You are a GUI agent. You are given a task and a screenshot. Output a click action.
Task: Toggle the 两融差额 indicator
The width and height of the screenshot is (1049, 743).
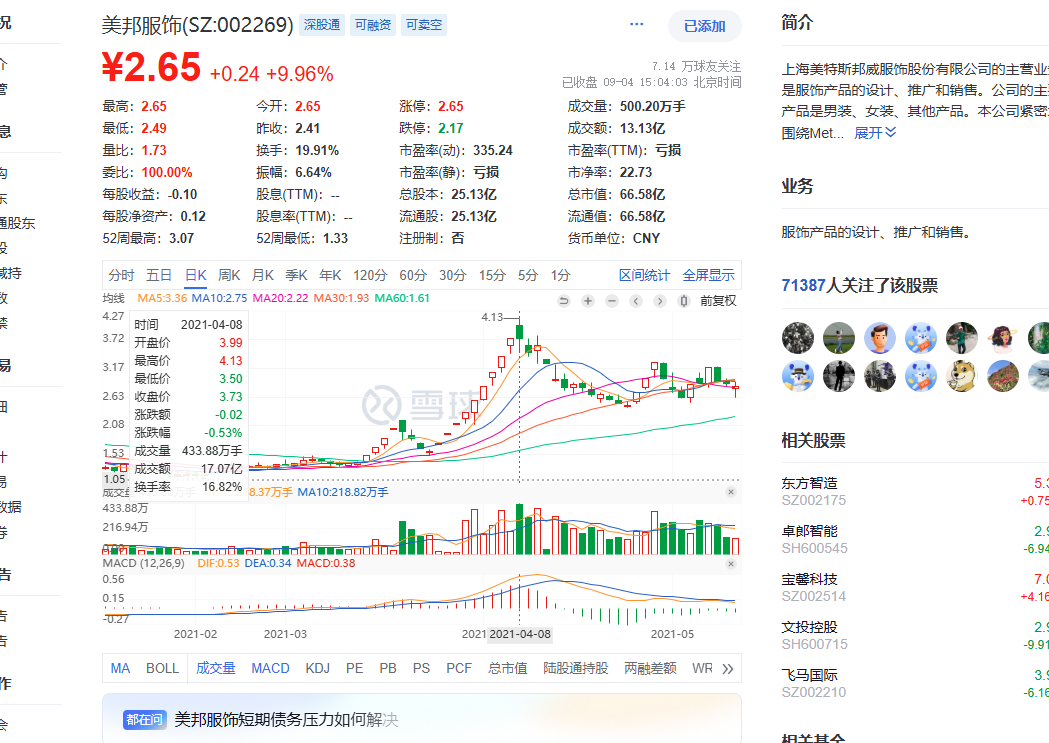pos(650,669)
